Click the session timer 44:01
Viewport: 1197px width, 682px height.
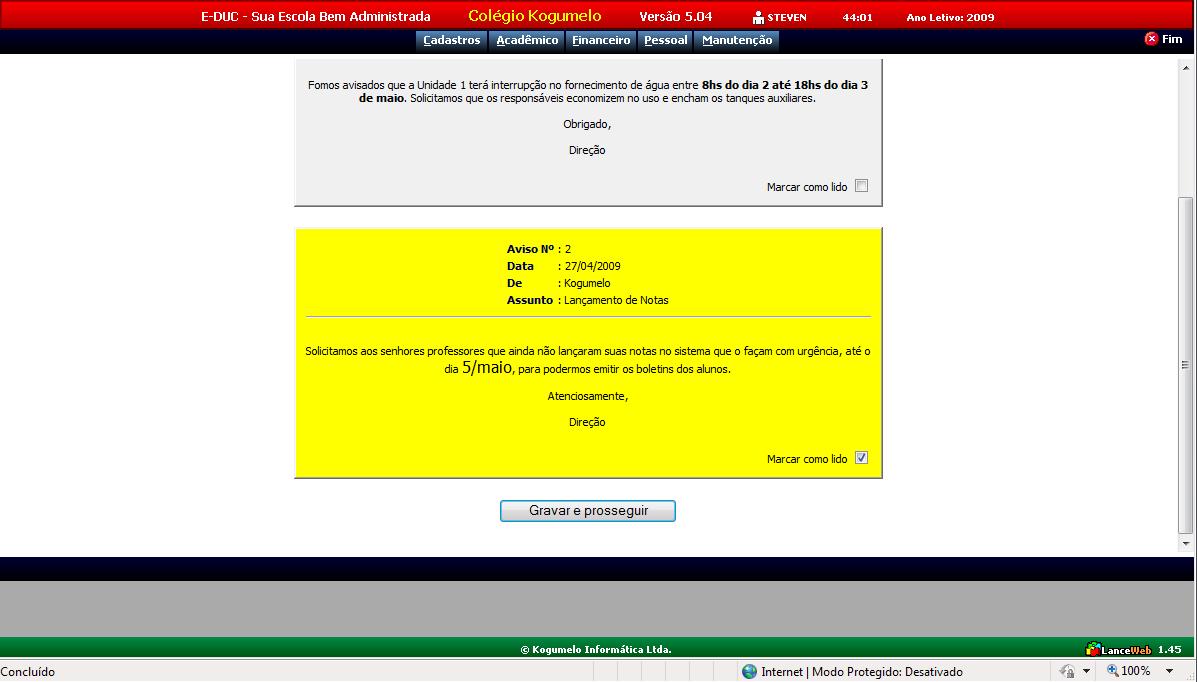[857, 18]
